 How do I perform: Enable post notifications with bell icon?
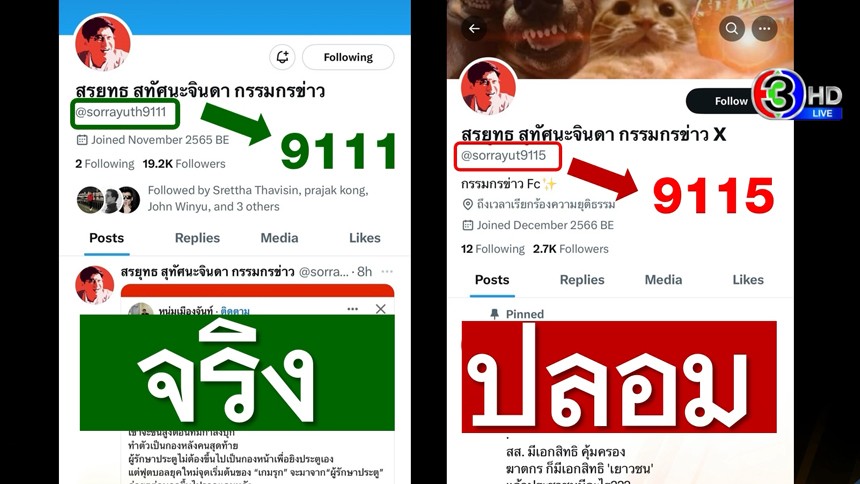282,57
